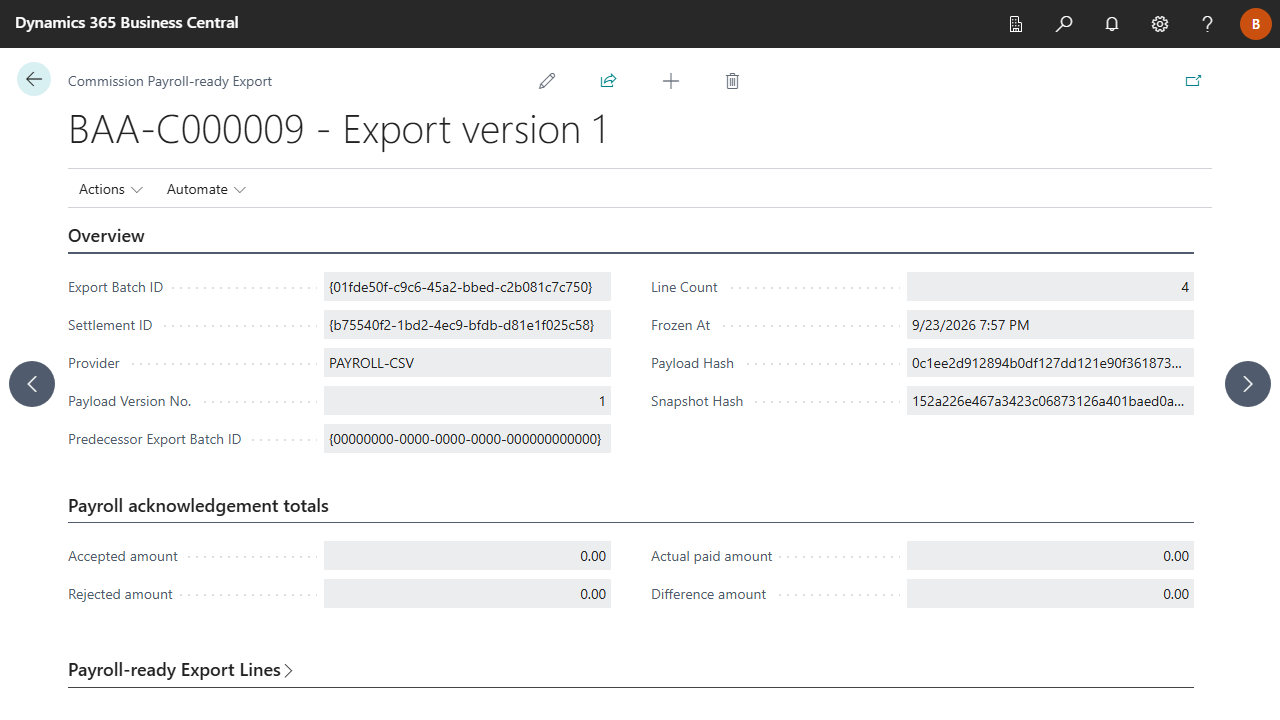
Task: Delete record using trash icon
Action: tap(732, 81)
